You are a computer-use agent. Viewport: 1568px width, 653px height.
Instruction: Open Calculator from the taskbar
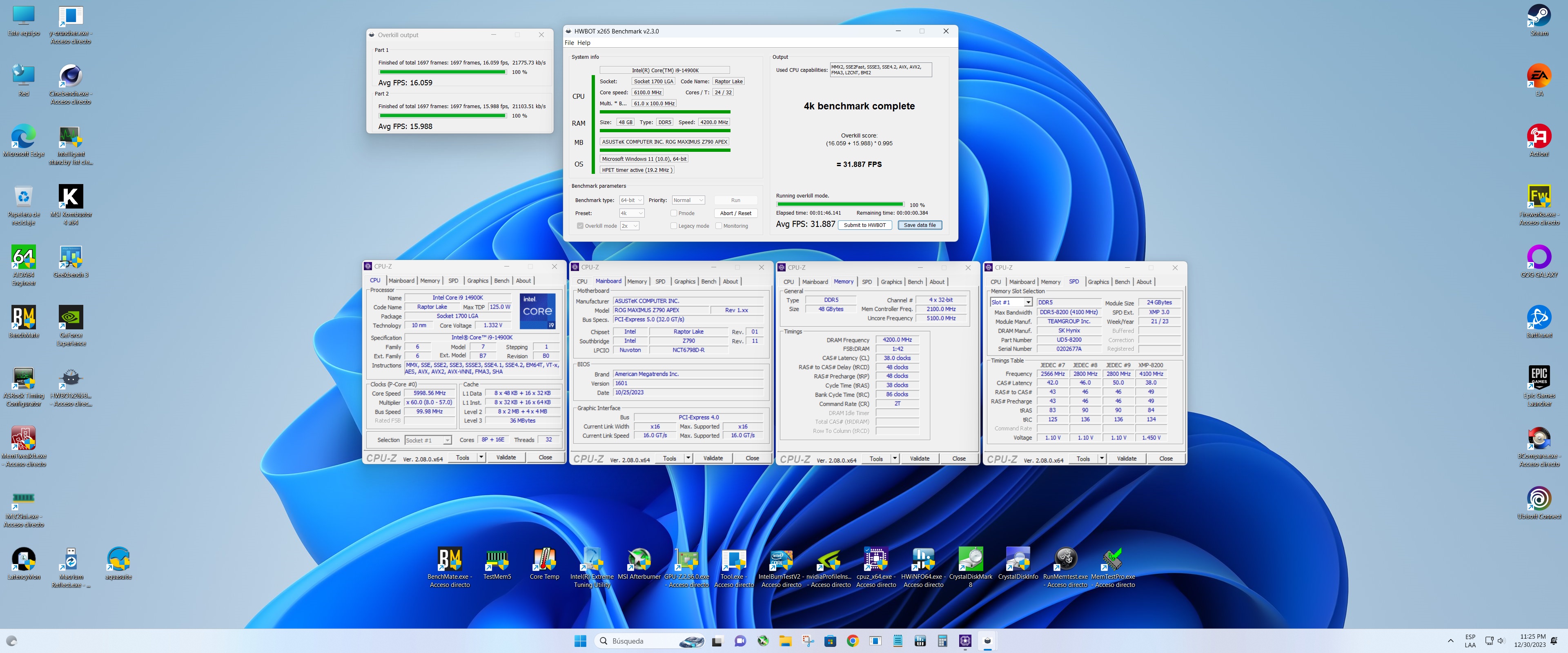(x=942, y=641)
